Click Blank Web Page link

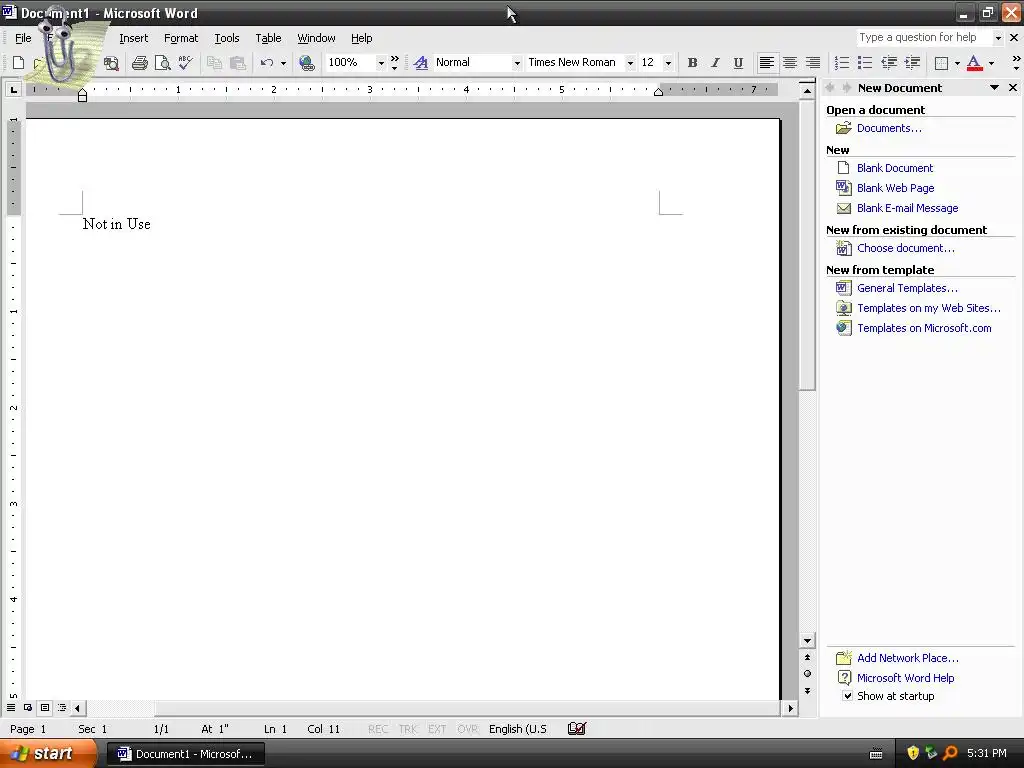click(x=895, y=188)
